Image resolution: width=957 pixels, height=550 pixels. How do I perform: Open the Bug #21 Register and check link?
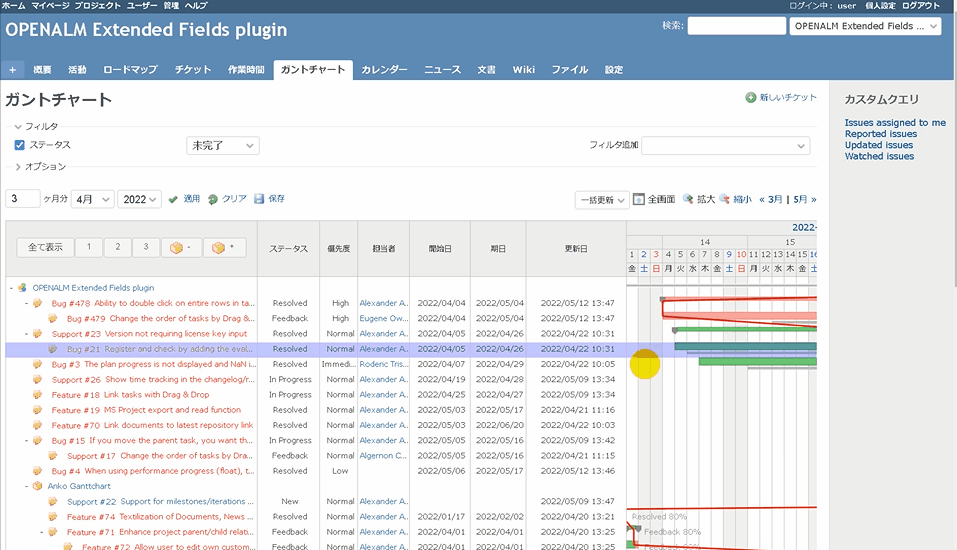click(160, 349)
